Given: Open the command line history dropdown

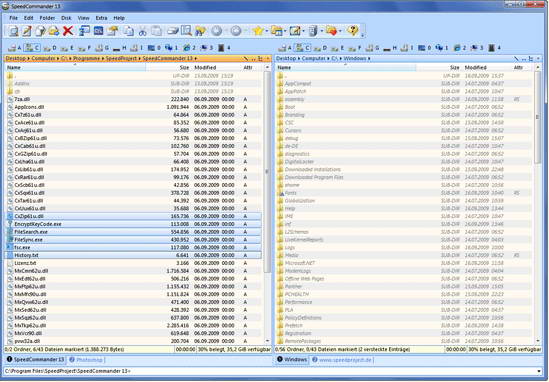Looking at the screenshot, I should click(x=538, y=371).
